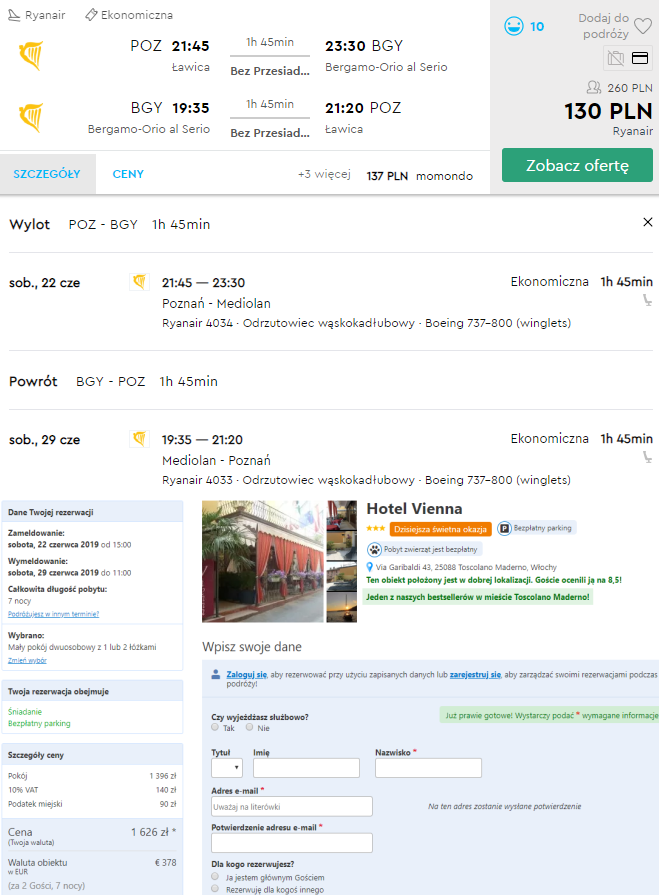
Task: Switch to SZCZEGÓŁY tab
Action: 47,174
